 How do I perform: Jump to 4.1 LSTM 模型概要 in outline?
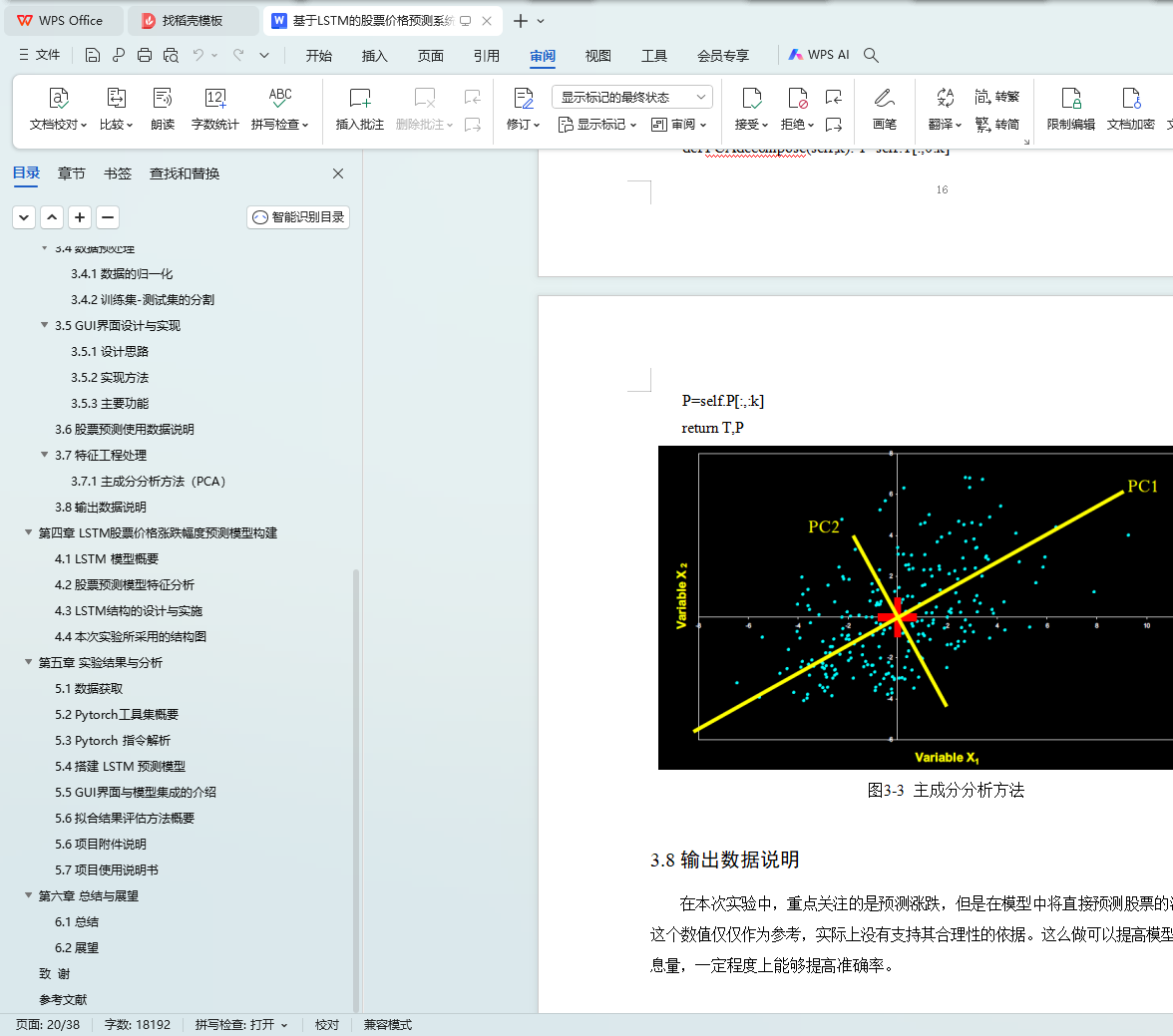[x=106, y=558]
